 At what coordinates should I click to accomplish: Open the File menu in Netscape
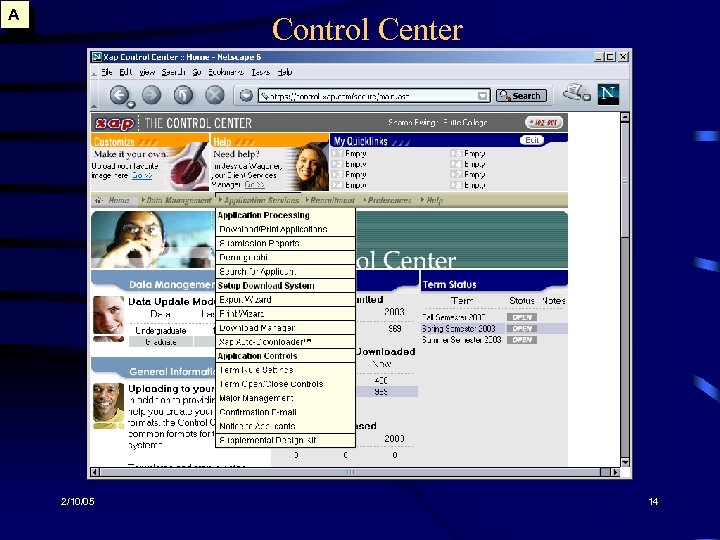107,72
